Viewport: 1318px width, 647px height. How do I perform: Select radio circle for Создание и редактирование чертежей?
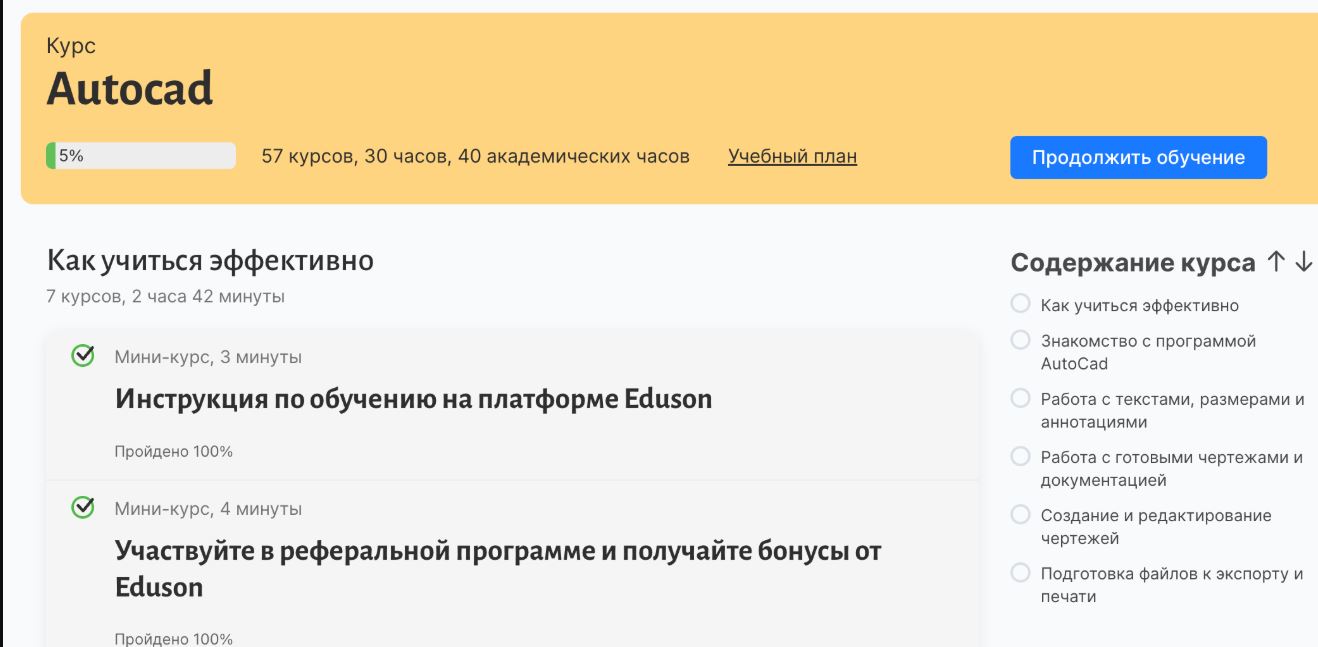[x=1021, y=515]
